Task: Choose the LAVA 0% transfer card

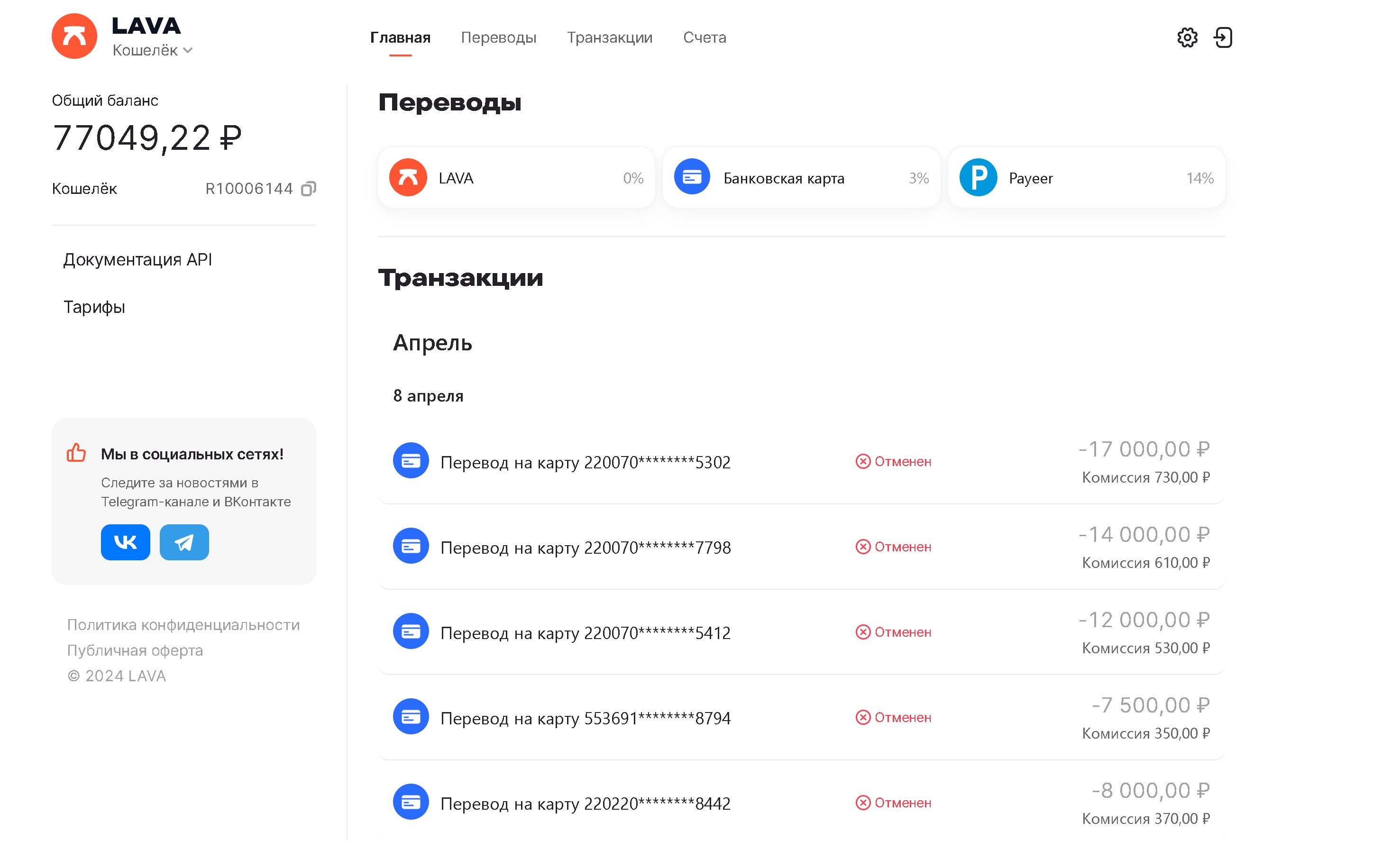Action: pos(516,178)
